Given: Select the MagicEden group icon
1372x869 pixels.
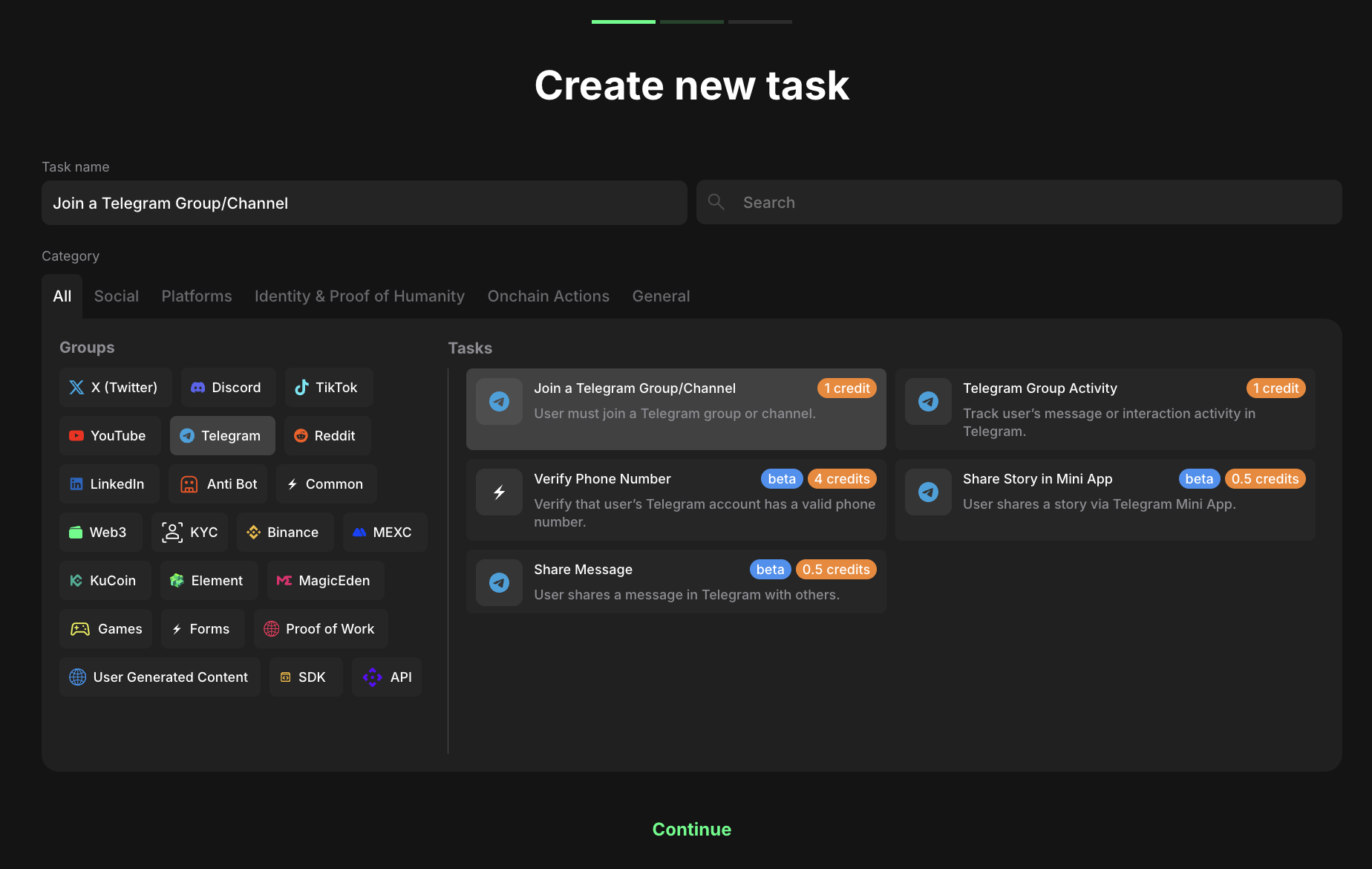Looking at the screenshot, I should (x=284, y=581).
